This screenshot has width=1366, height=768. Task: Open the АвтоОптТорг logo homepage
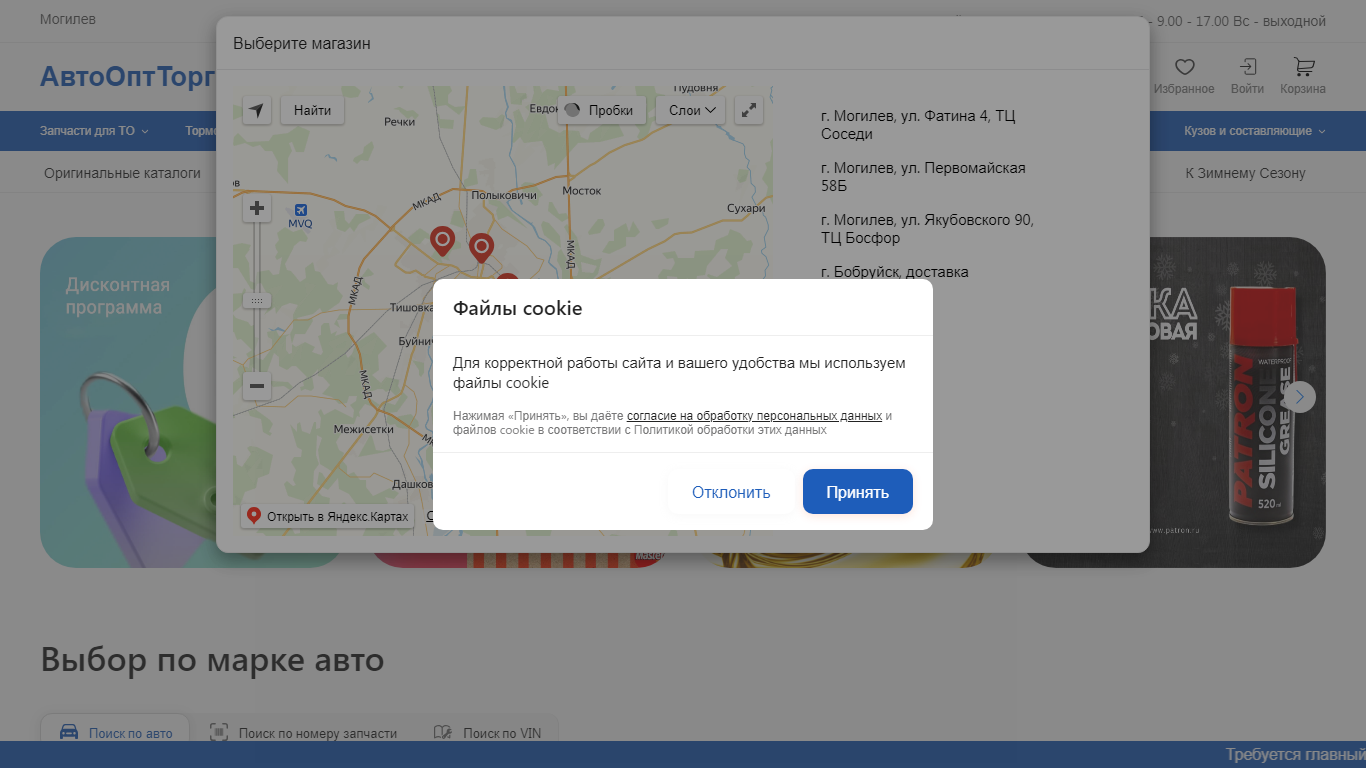click(128, 77)
